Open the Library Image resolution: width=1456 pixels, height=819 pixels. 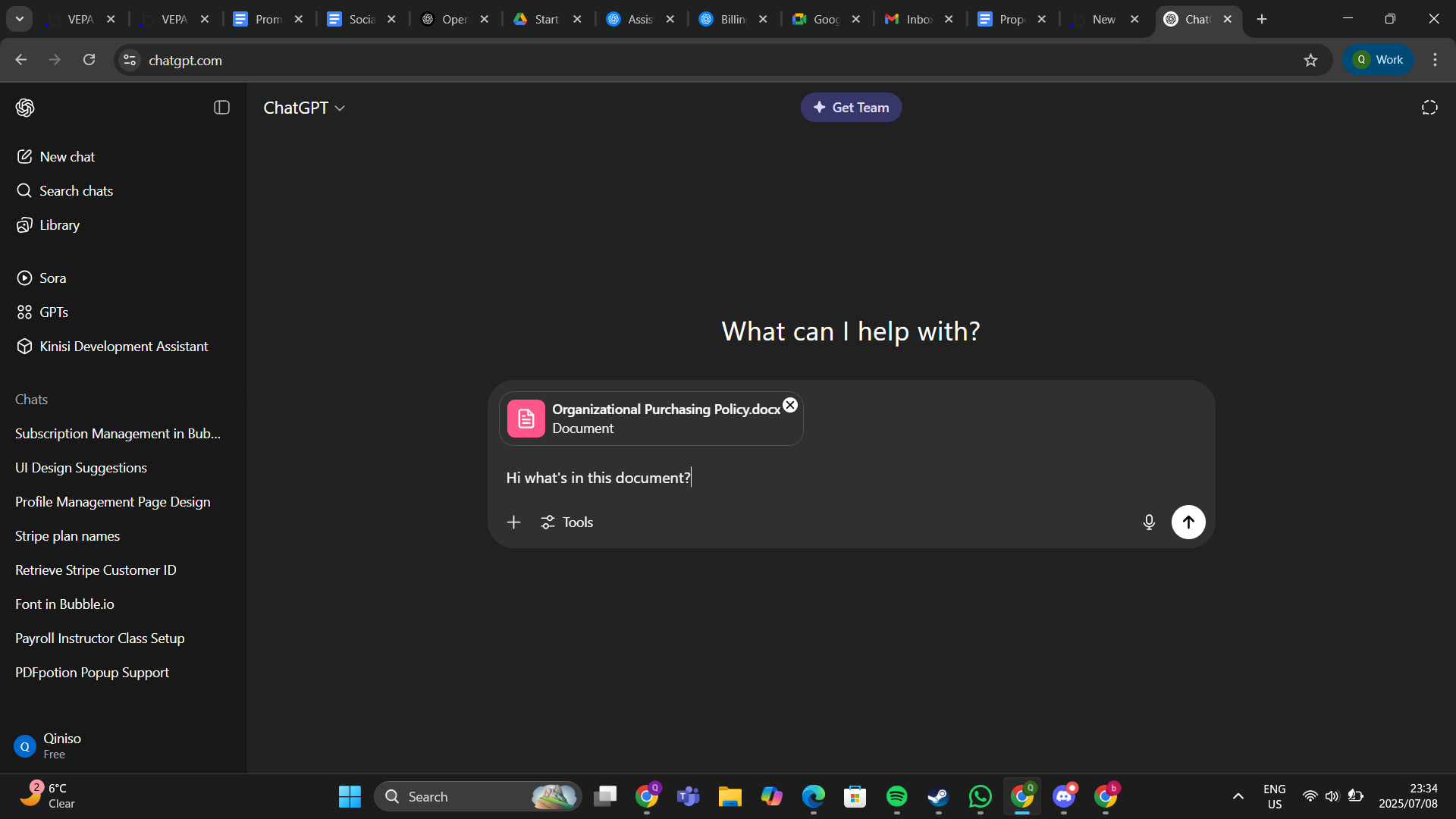(x=59, y=225)
